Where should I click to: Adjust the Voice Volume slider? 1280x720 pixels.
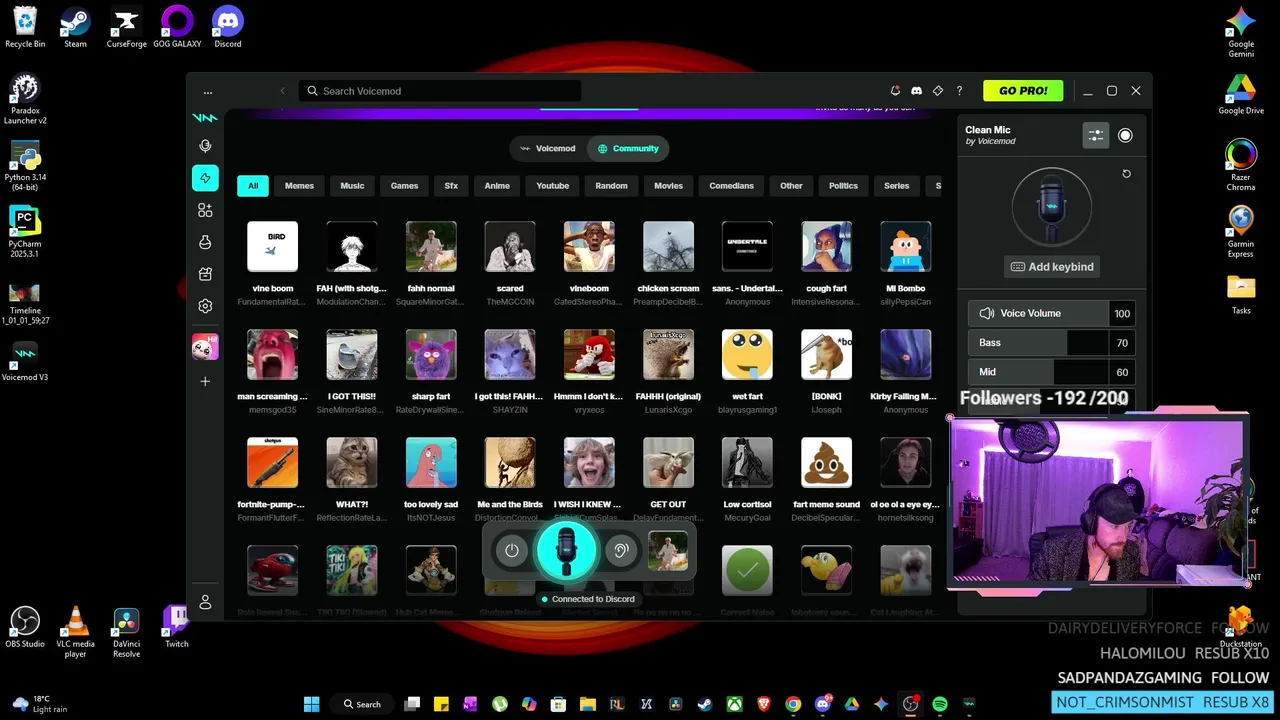click(1051, 313)
